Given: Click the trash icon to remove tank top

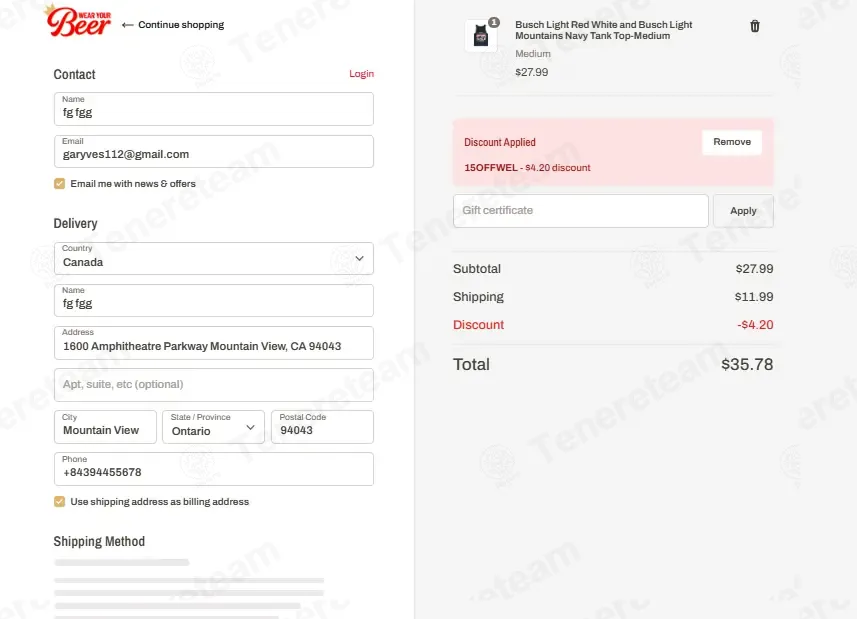Looking at the screenshot, I should [755, 26].
